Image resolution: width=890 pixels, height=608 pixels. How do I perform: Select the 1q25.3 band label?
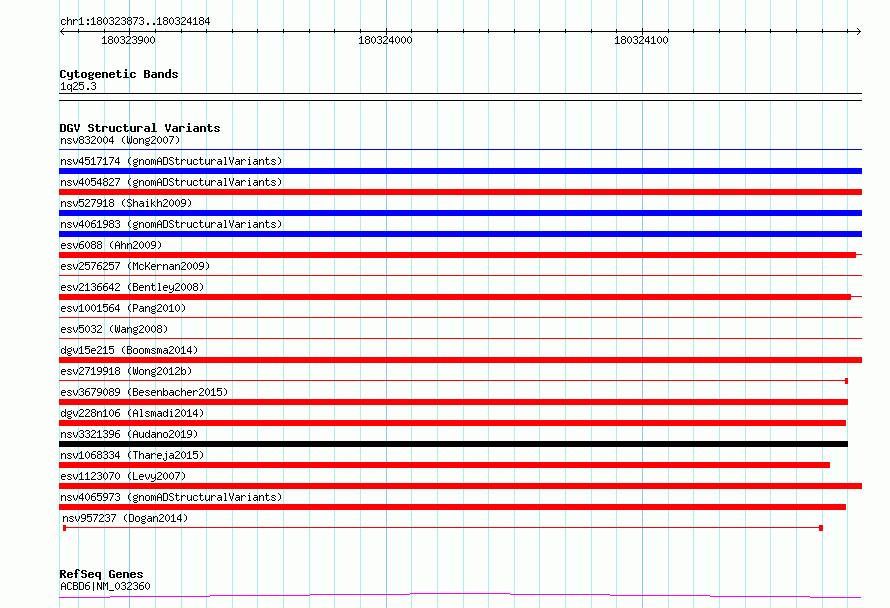coord(78,86)
